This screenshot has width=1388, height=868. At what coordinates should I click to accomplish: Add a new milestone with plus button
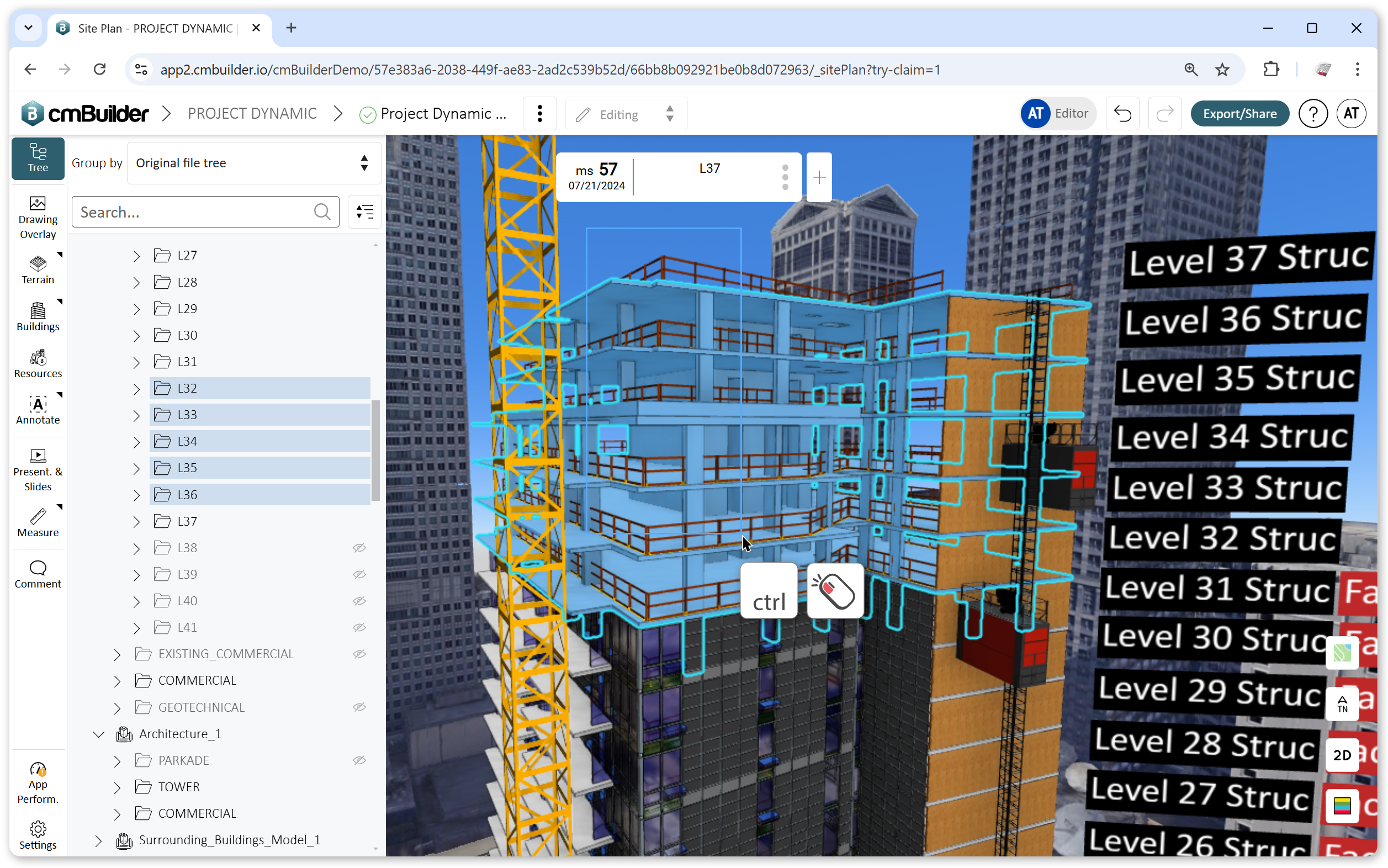click(x=819, y=177)
